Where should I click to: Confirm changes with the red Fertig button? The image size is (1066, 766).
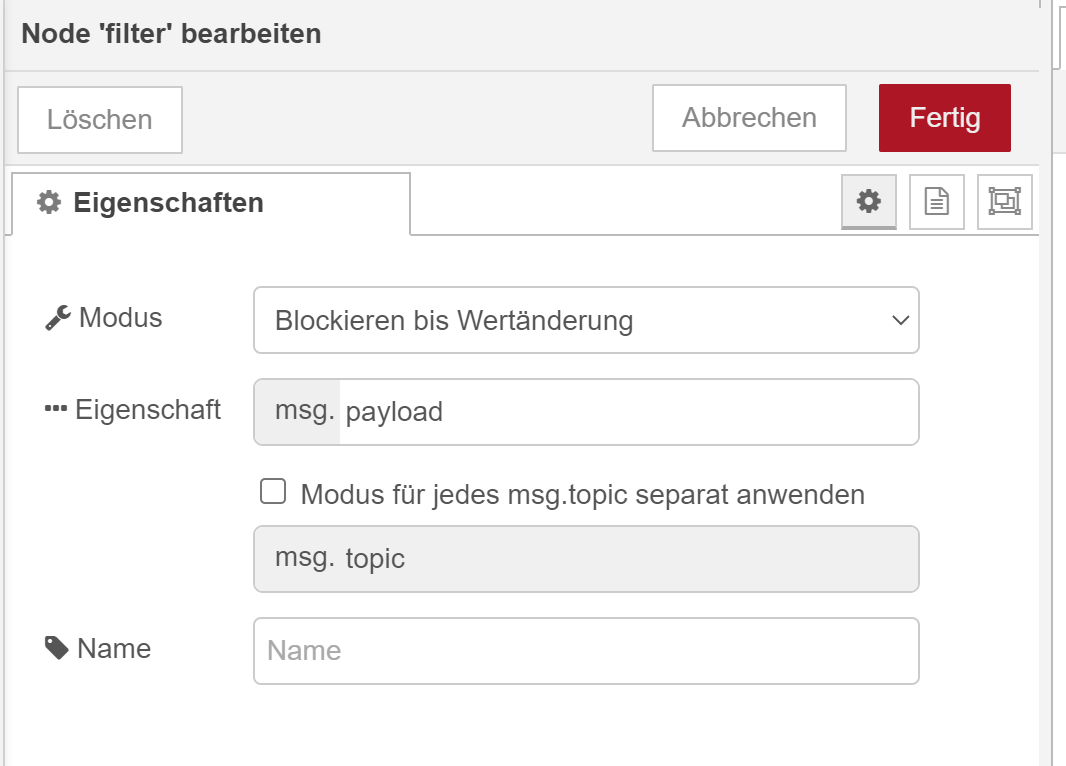point(944,118)
